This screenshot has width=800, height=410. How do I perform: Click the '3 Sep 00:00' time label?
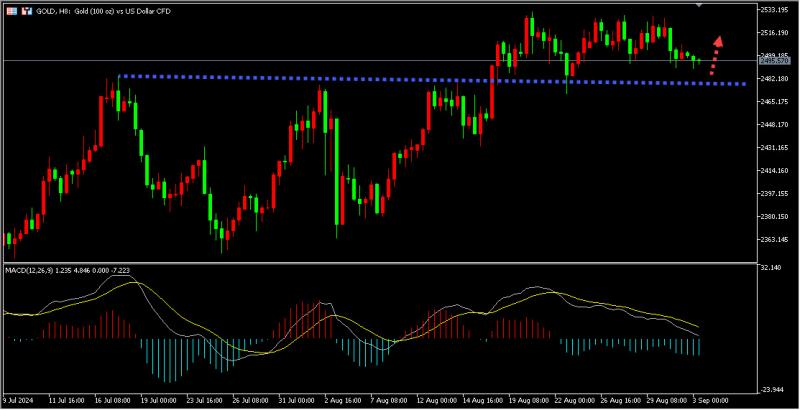coord(710,400)
